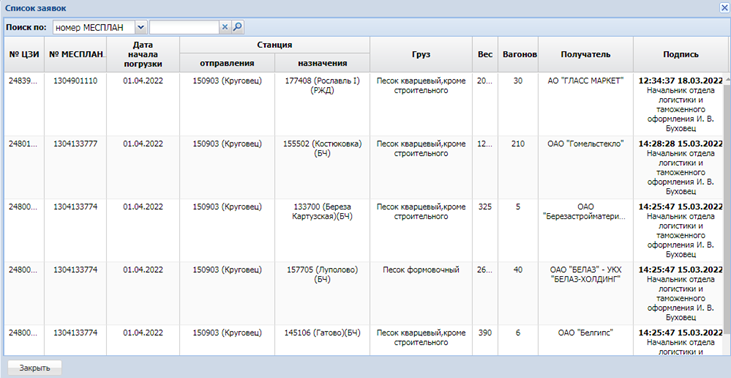Click the Закрыть button
The height and width of the screenshot is (378, 731).
tap(34, 368)
